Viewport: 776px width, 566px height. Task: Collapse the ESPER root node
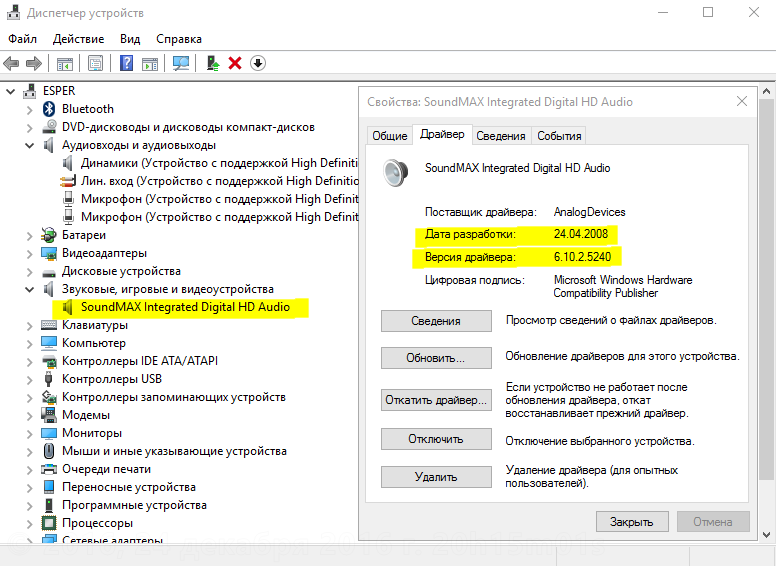click(x=10, y=92)
